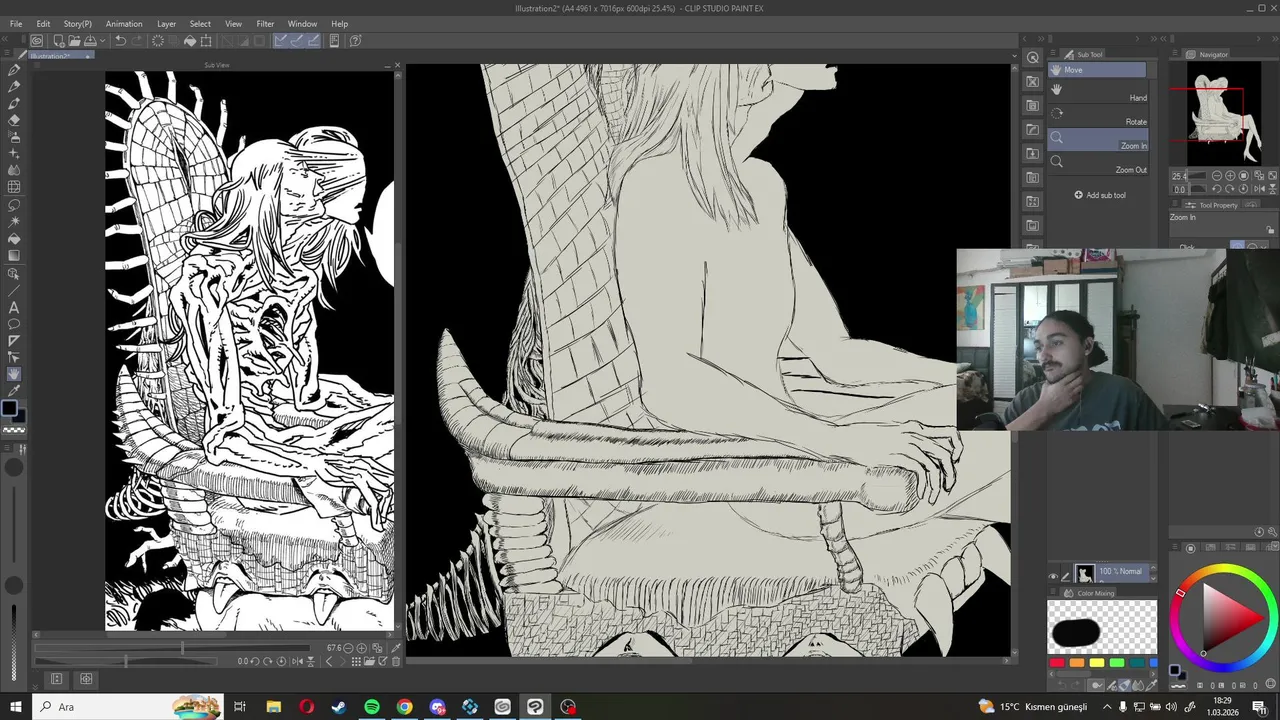This screenshot has width=1280, height=720.
Task: Select the Eyedropper tool
Action: click(x=14, y=391)
